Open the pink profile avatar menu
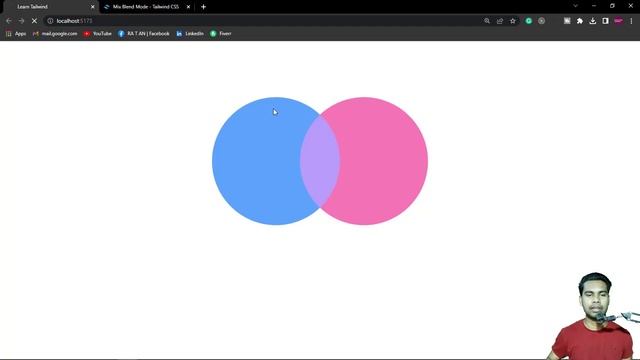640x360 pixels. (618, 21)
